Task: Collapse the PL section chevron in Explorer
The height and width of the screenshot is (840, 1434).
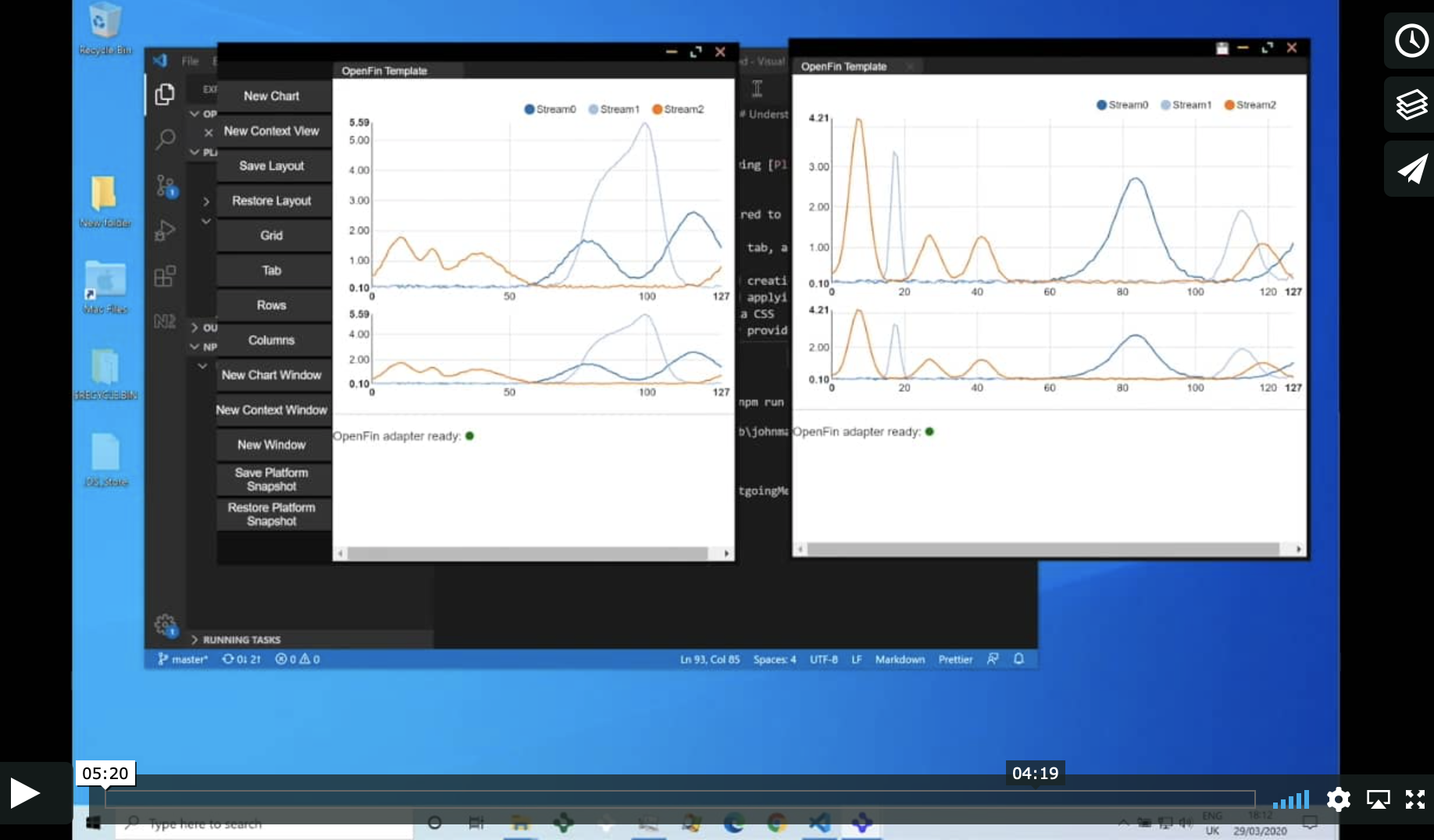Action: tap(194, 152)
